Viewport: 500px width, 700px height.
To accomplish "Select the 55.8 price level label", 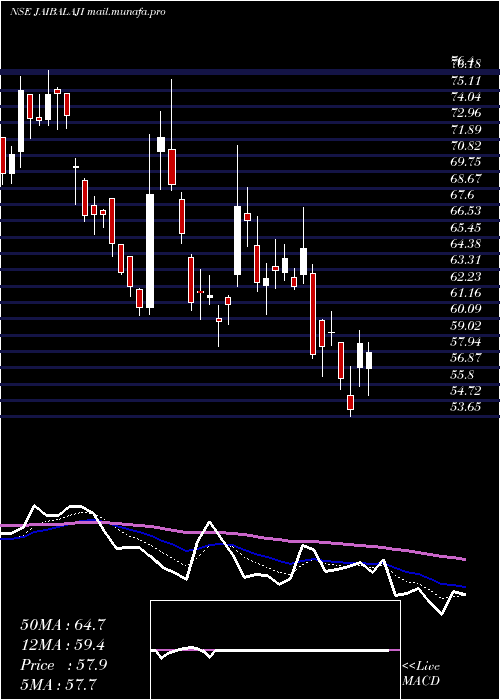I will tap(463, 375).
